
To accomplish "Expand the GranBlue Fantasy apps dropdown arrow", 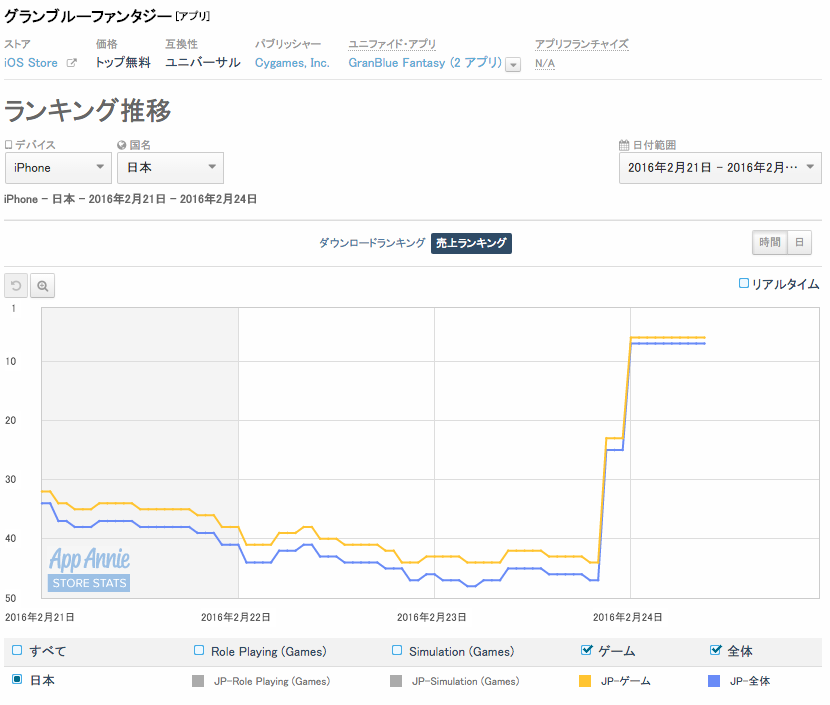I will 513,65.
